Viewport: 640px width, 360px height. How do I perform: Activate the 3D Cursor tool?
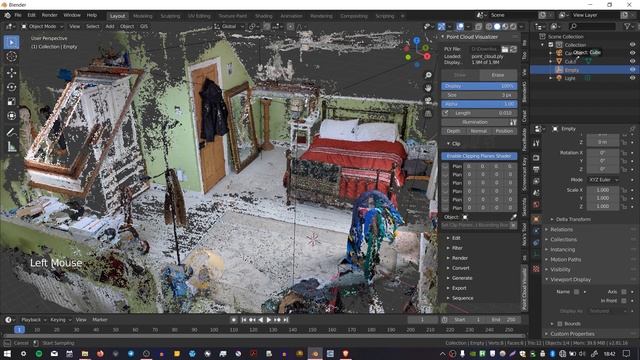pos(11,56)
